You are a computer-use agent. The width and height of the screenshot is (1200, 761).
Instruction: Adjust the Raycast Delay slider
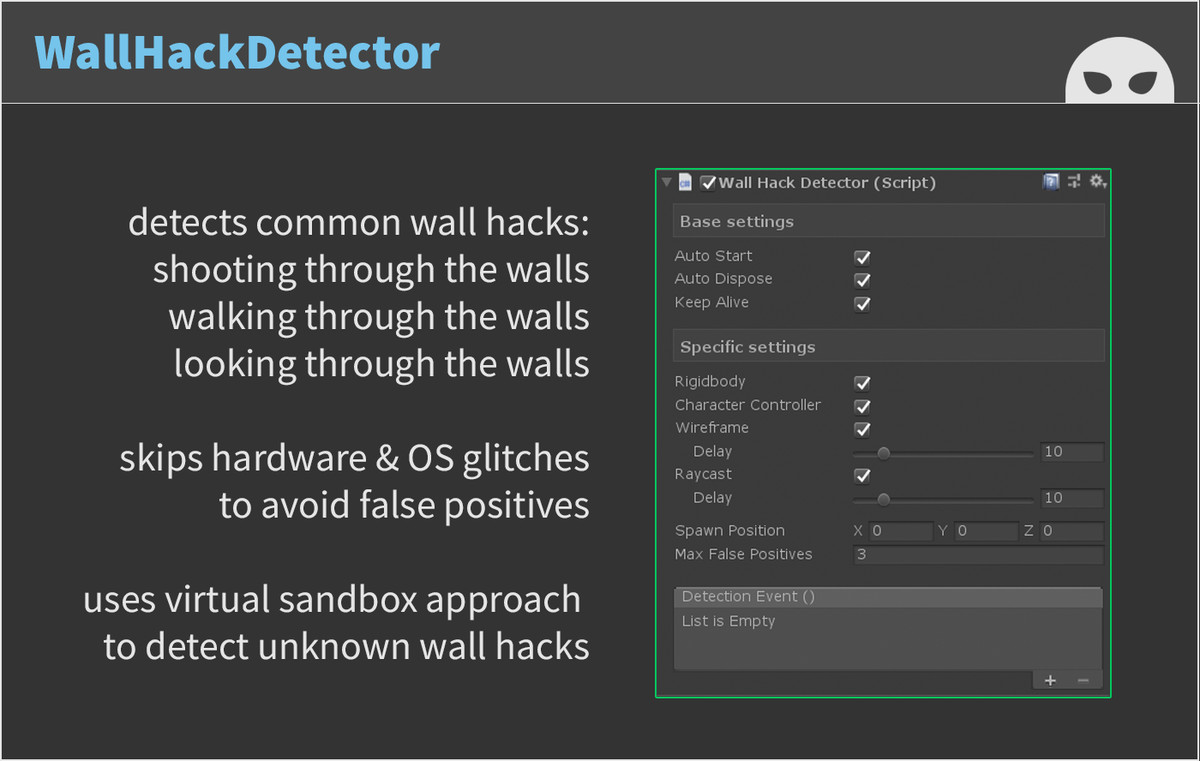coord(944,499)
